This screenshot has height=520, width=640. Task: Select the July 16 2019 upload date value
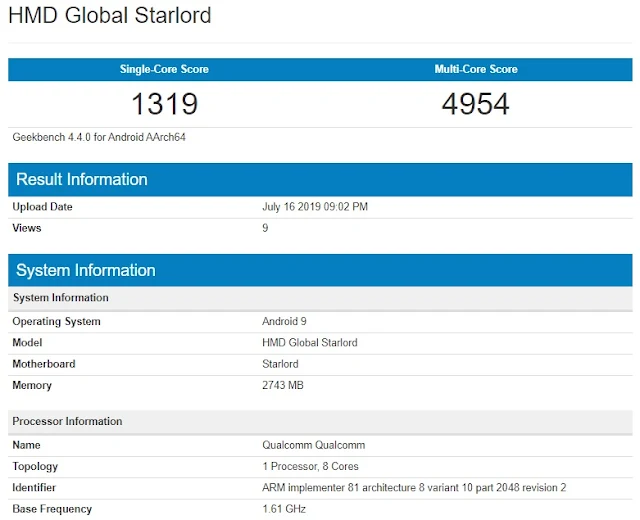(314, 207)
